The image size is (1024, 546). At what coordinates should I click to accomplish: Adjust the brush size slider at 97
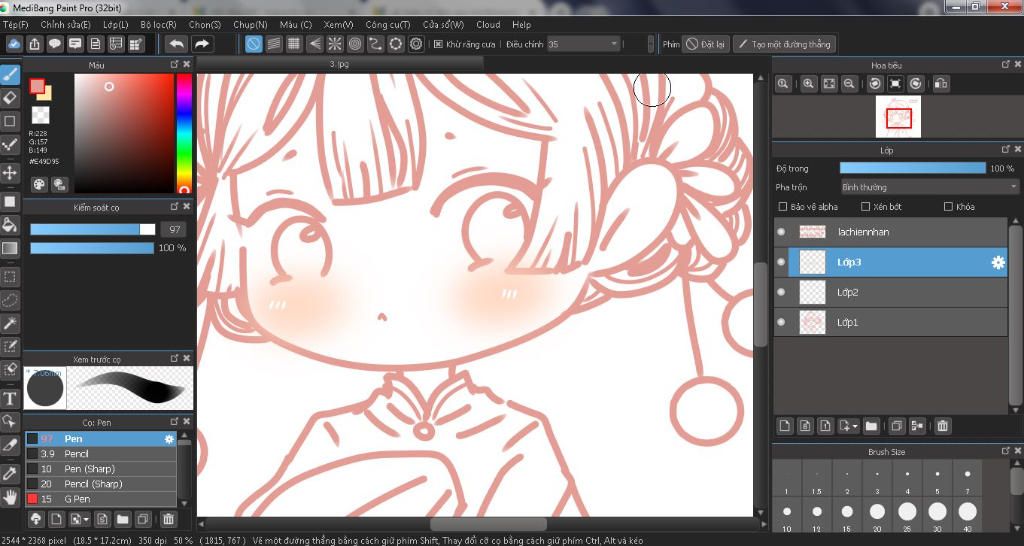[x=92, y=229]
